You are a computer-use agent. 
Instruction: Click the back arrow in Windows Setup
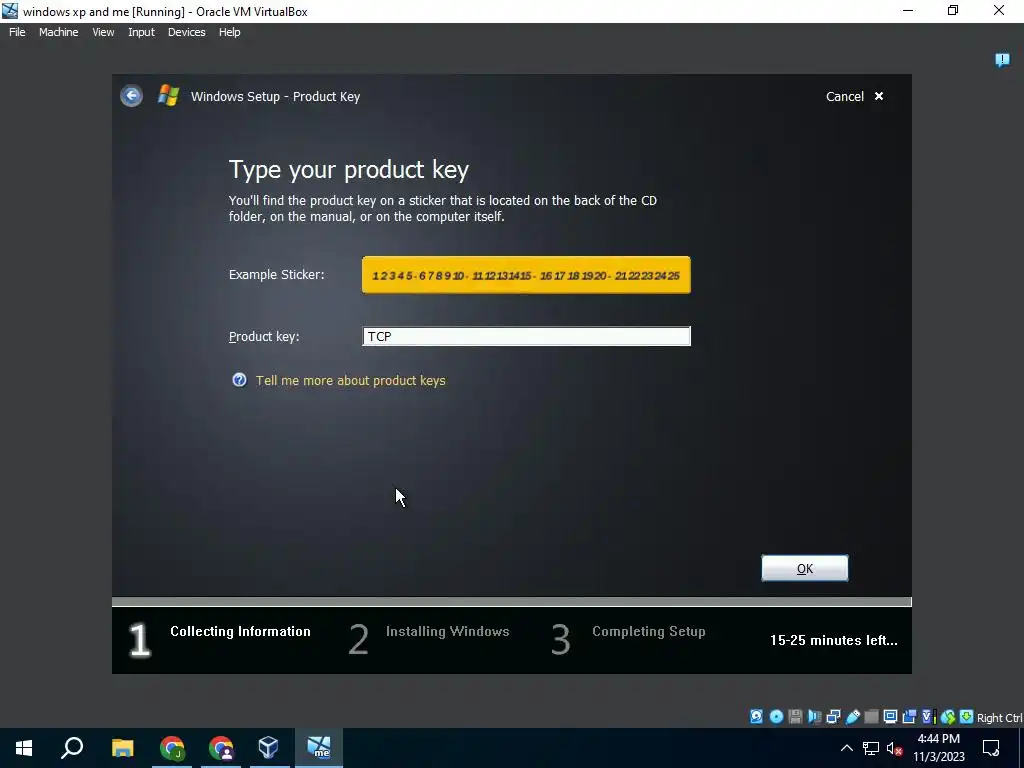[x=131, y=96]
